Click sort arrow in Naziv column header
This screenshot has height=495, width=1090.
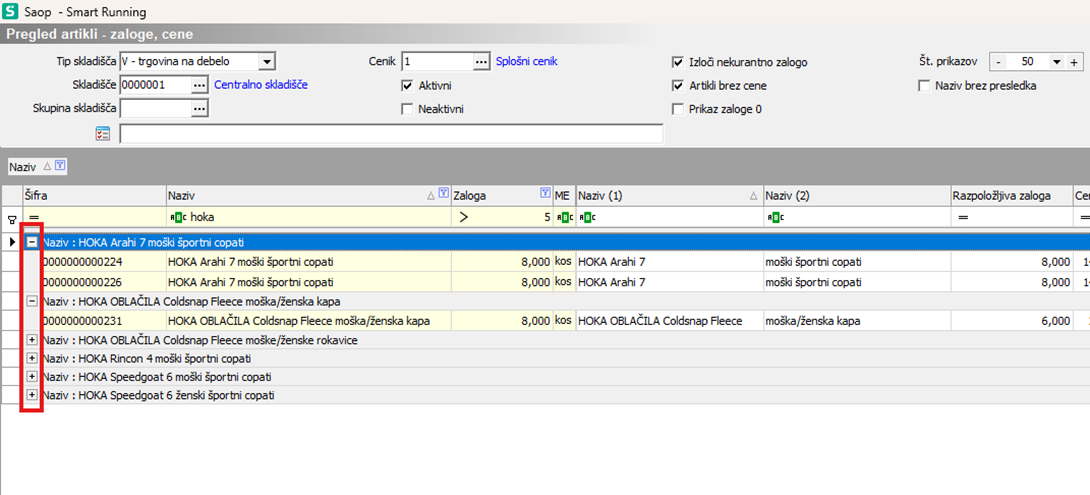pos(431,197)
